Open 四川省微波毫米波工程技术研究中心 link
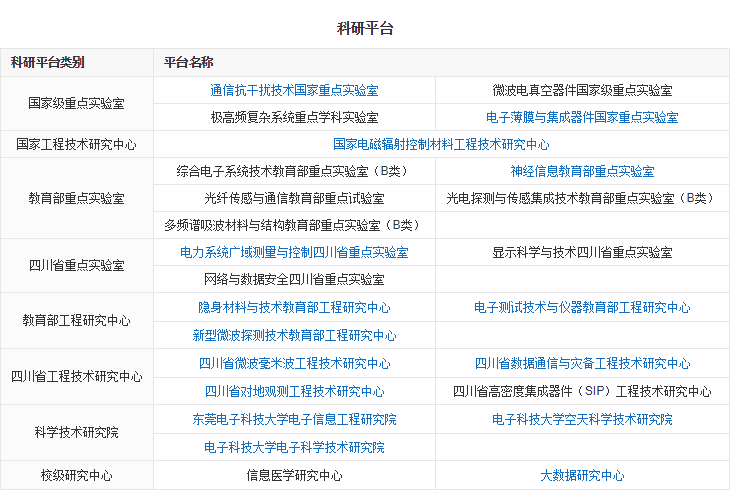The width and height of the screenshot is (734, 492). (294, 364)
